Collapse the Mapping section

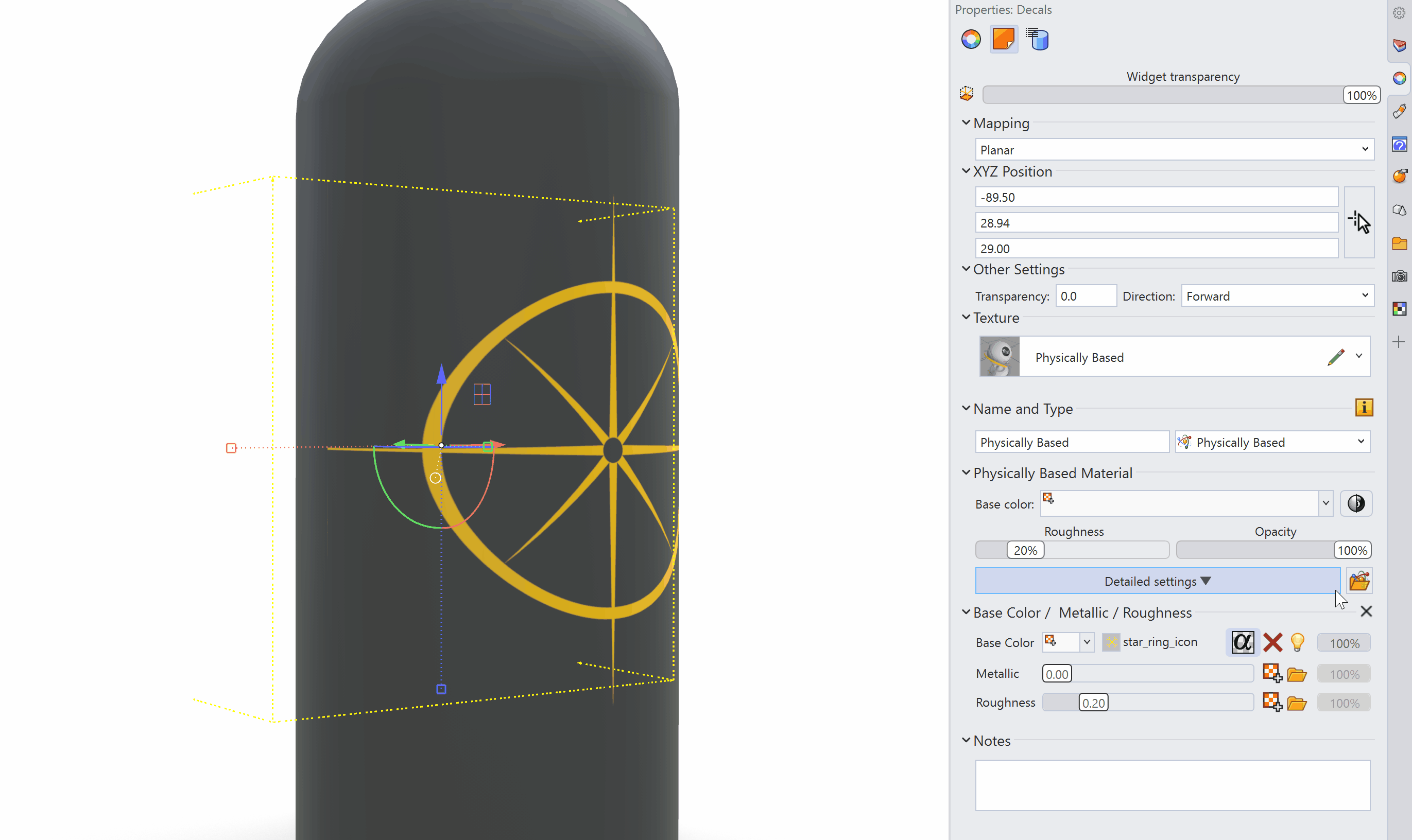966,123
